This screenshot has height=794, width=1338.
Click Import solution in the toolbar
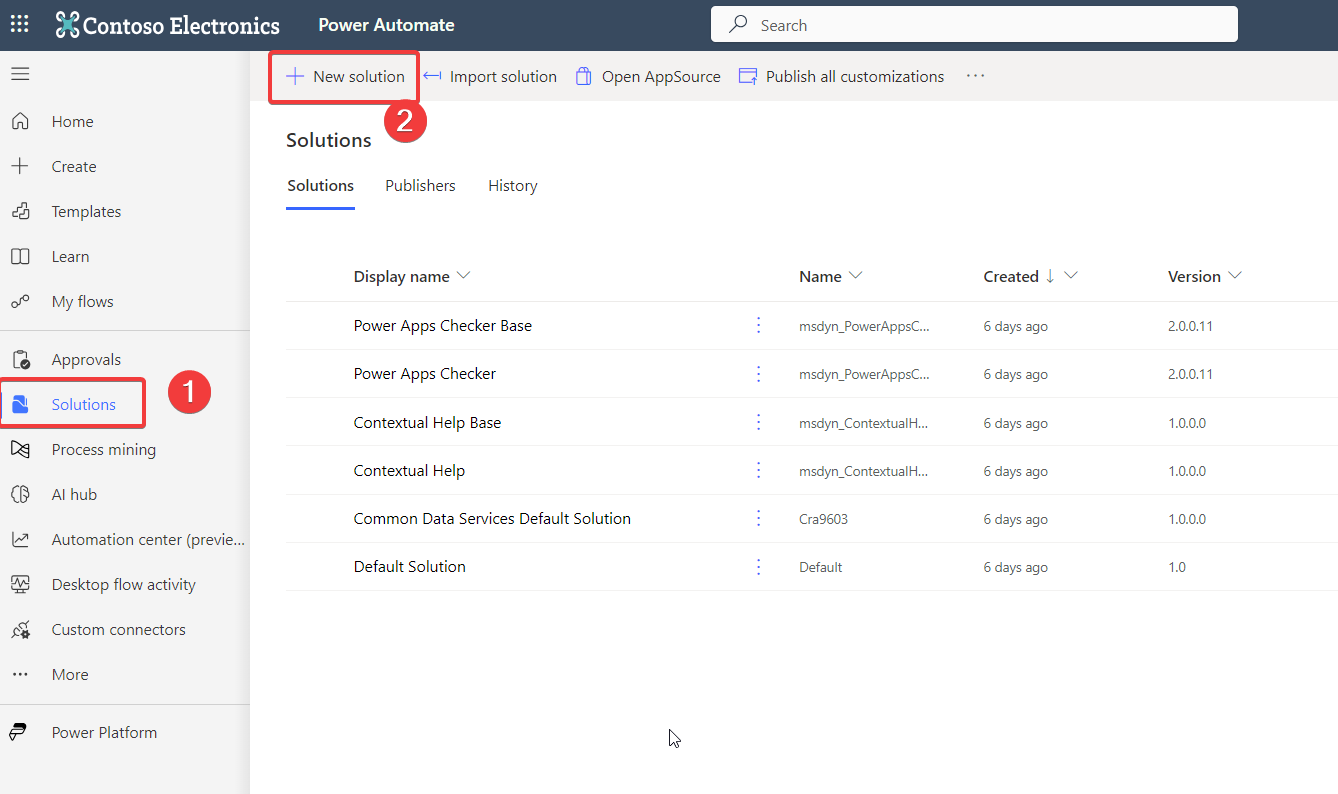[x=490, y=77]
